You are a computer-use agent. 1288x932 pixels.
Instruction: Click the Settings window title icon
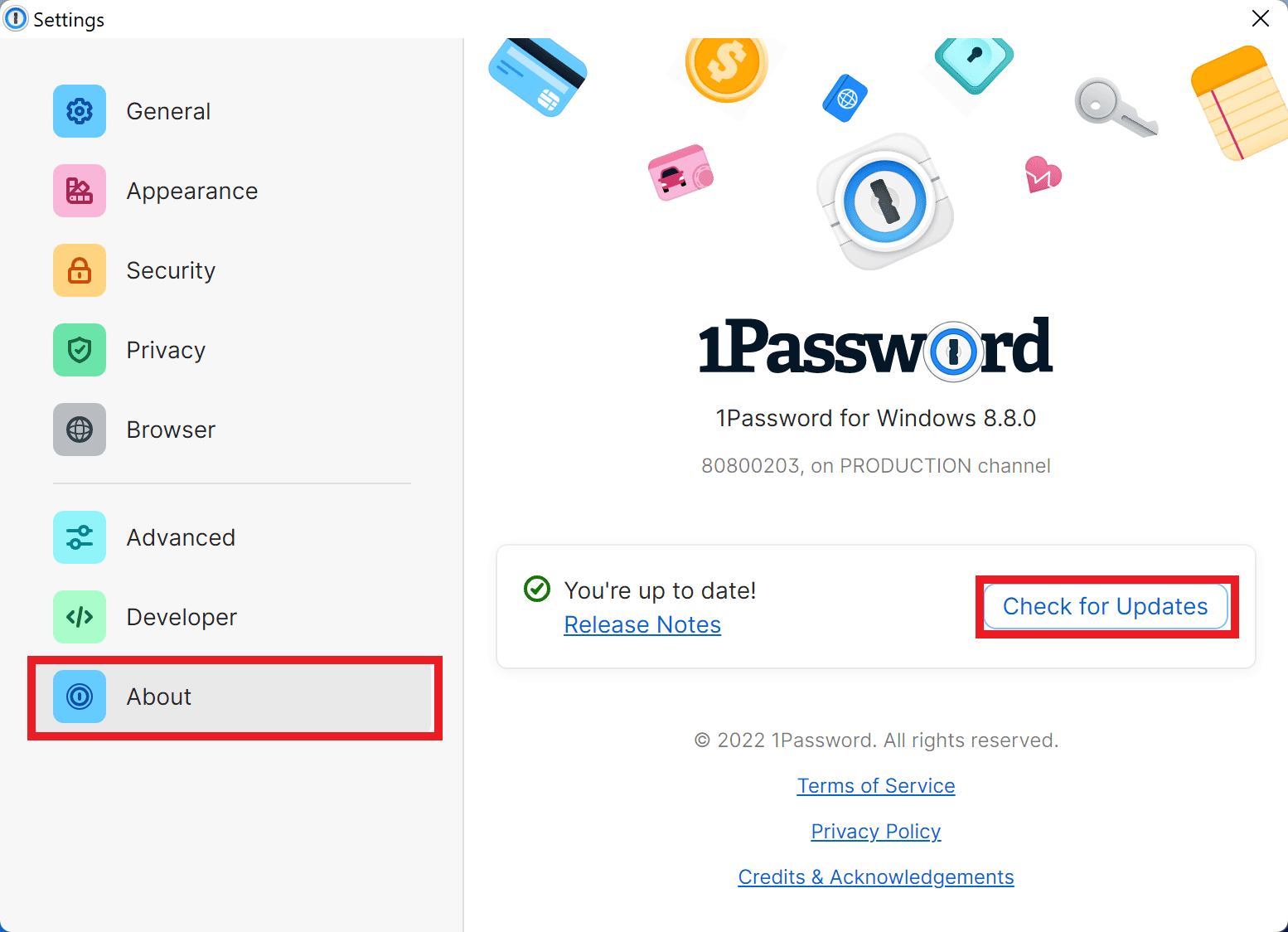coord(15,18)
